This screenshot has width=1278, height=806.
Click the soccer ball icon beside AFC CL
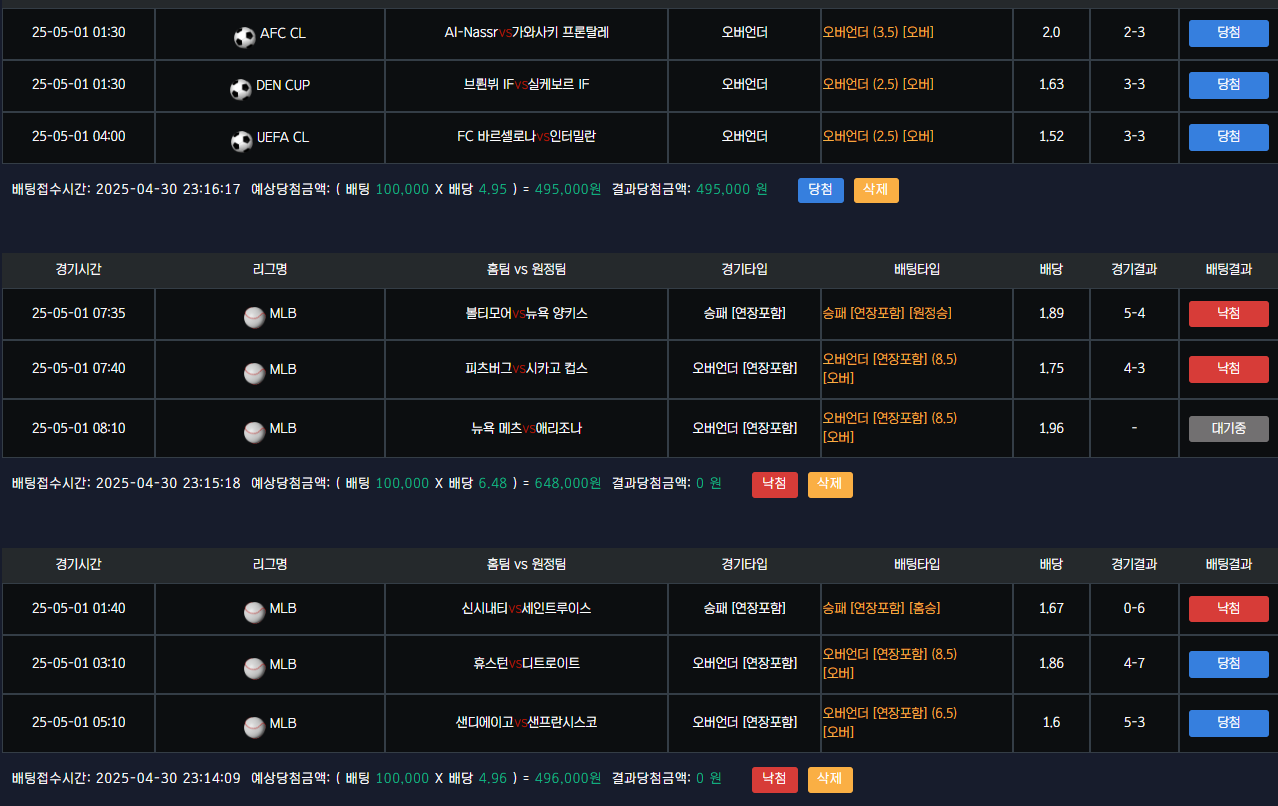pyautogui.click(x=244, y=37)
